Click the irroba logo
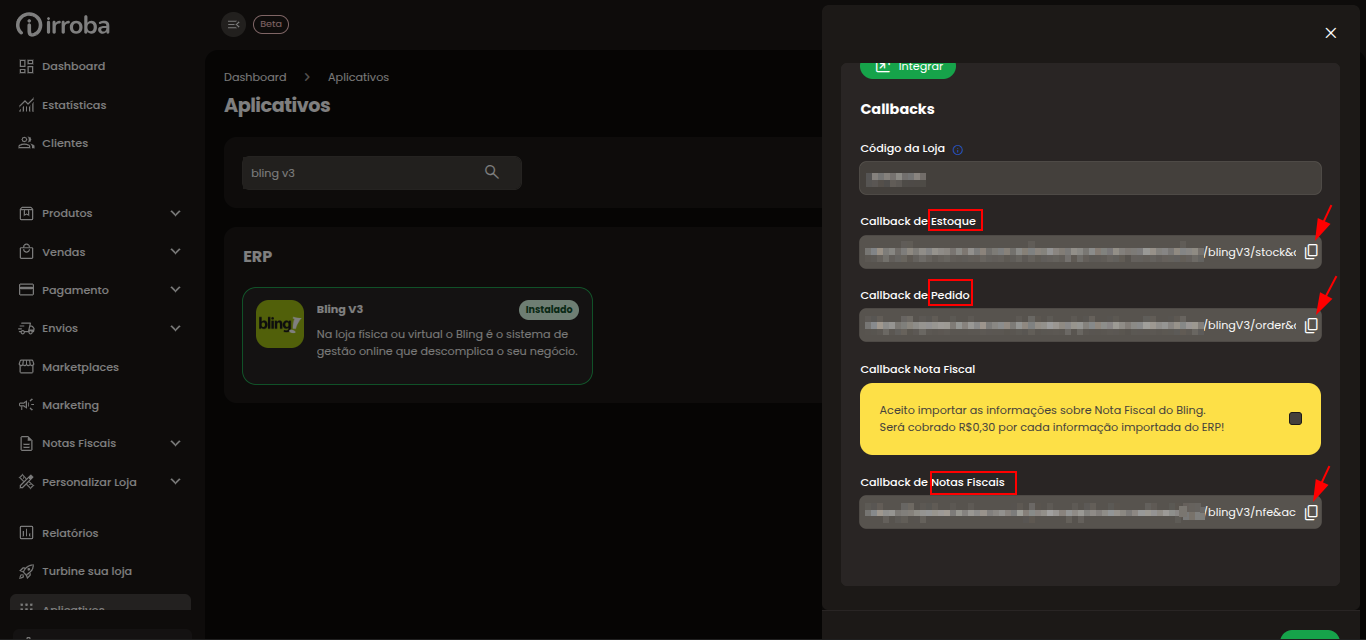Screen dimensions: 1366x640 [63, 25]
